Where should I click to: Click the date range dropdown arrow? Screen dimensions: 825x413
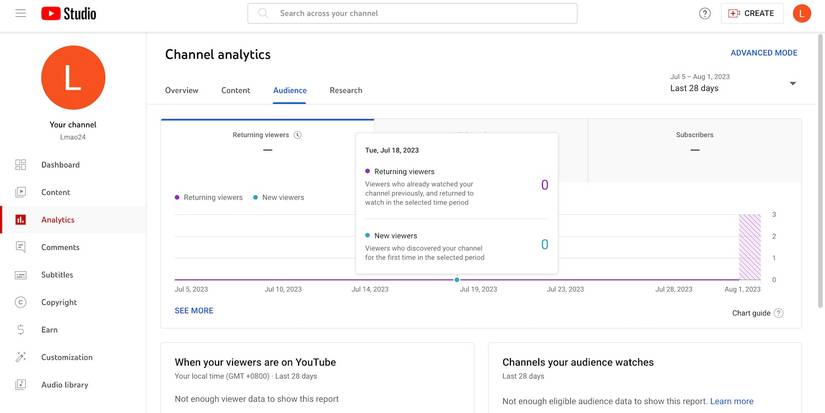793,83
